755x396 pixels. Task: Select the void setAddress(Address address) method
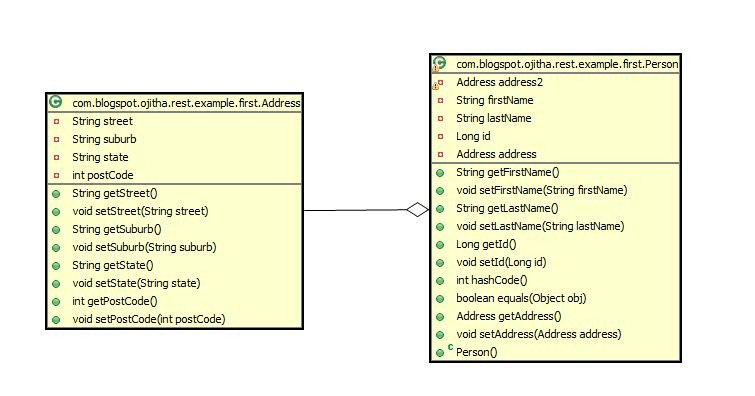coord(539,334)
